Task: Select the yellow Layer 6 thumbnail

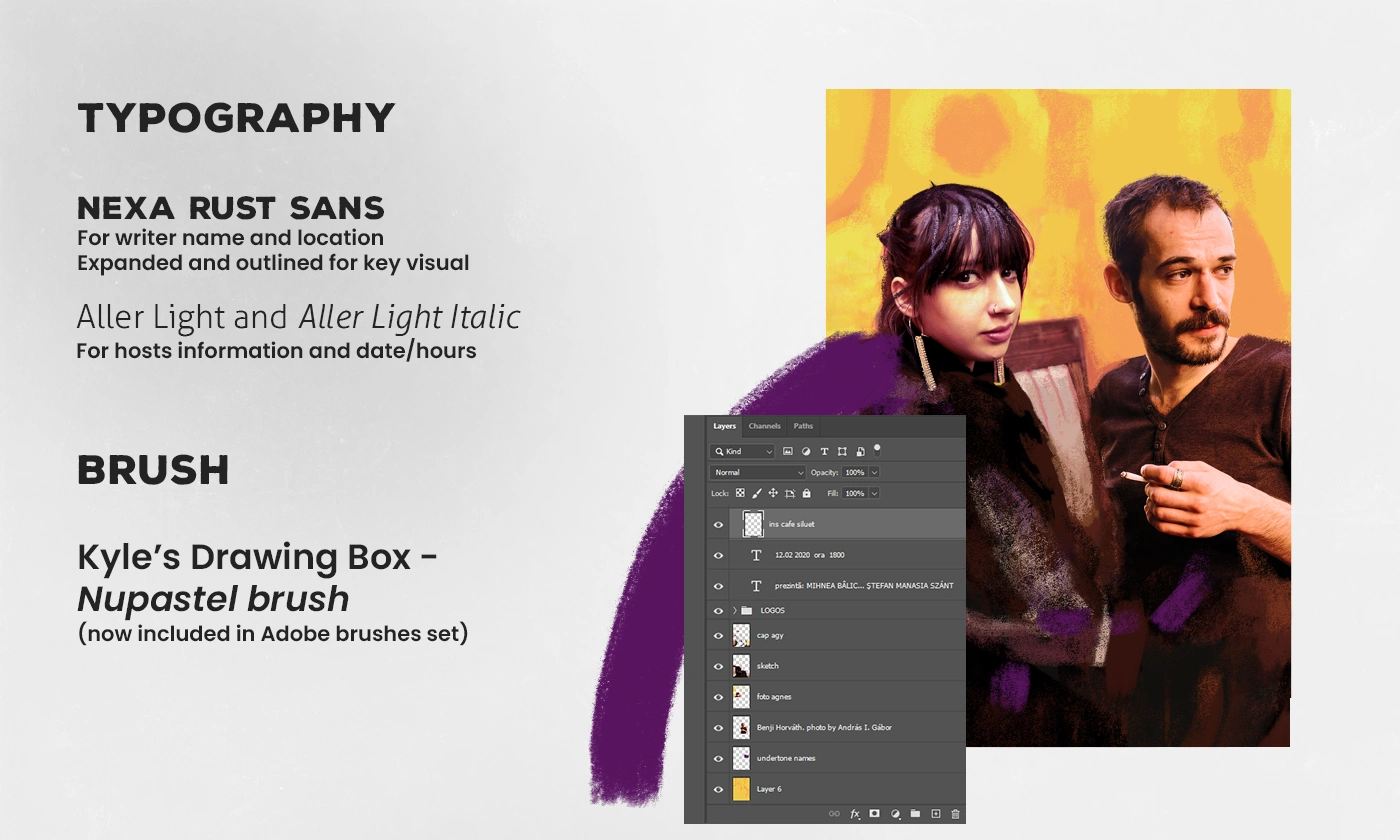Action: (x=741, y=789)
